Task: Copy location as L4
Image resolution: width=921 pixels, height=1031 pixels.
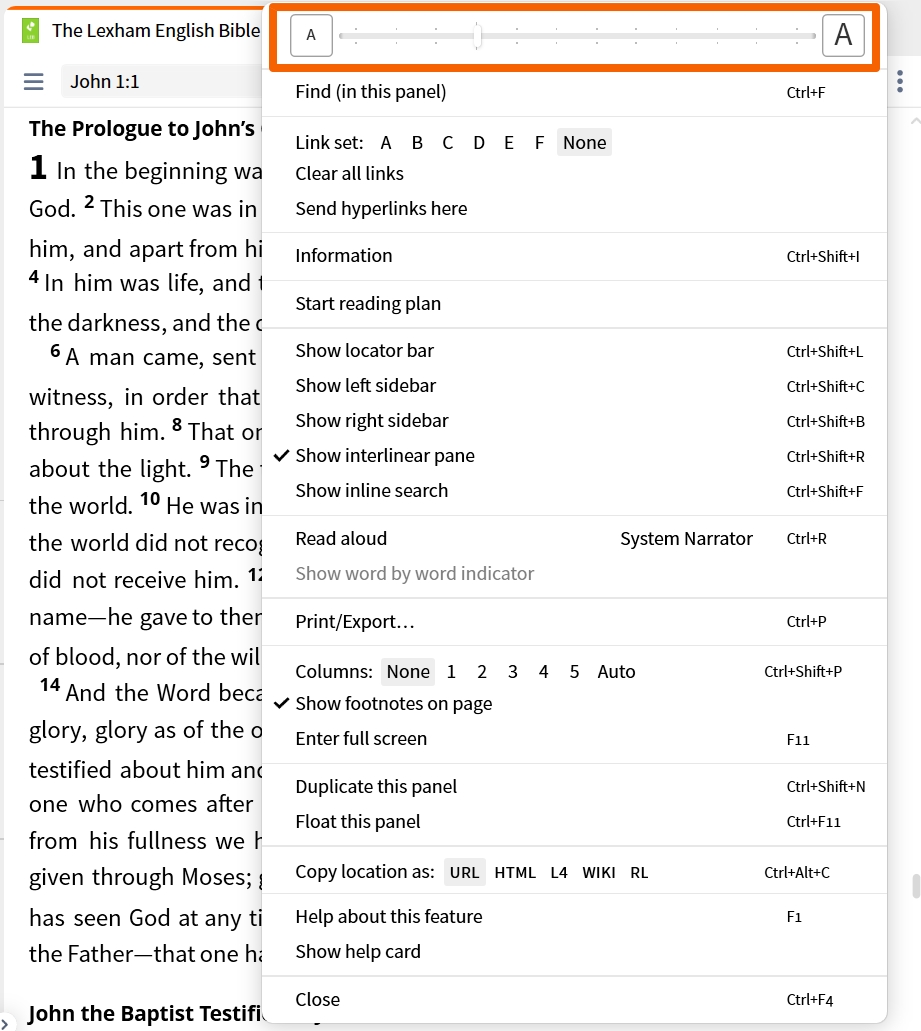Action: tap(559, 872)
